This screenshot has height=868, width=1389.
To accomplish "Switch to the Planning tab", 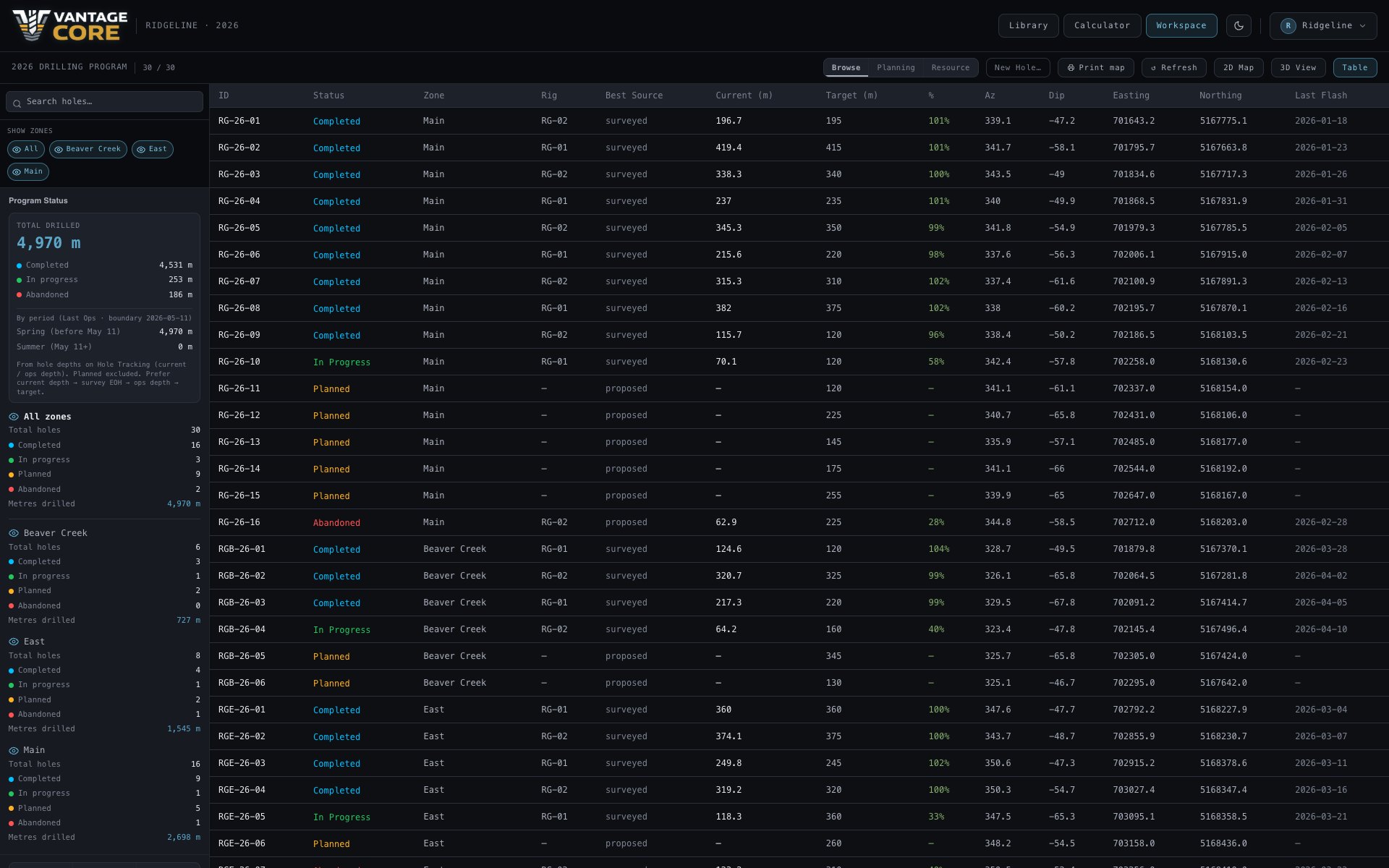I will pos(896,67).
